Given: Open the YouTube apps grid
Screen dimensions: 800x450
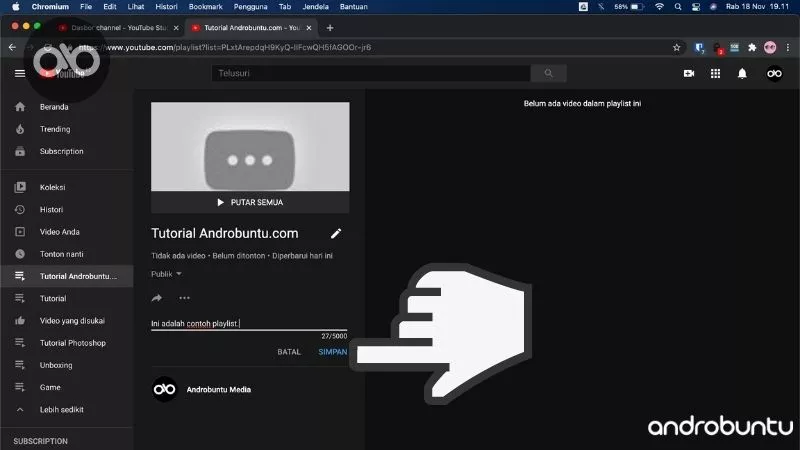Looking at the screenshot, I should click(x=715, y=73).
